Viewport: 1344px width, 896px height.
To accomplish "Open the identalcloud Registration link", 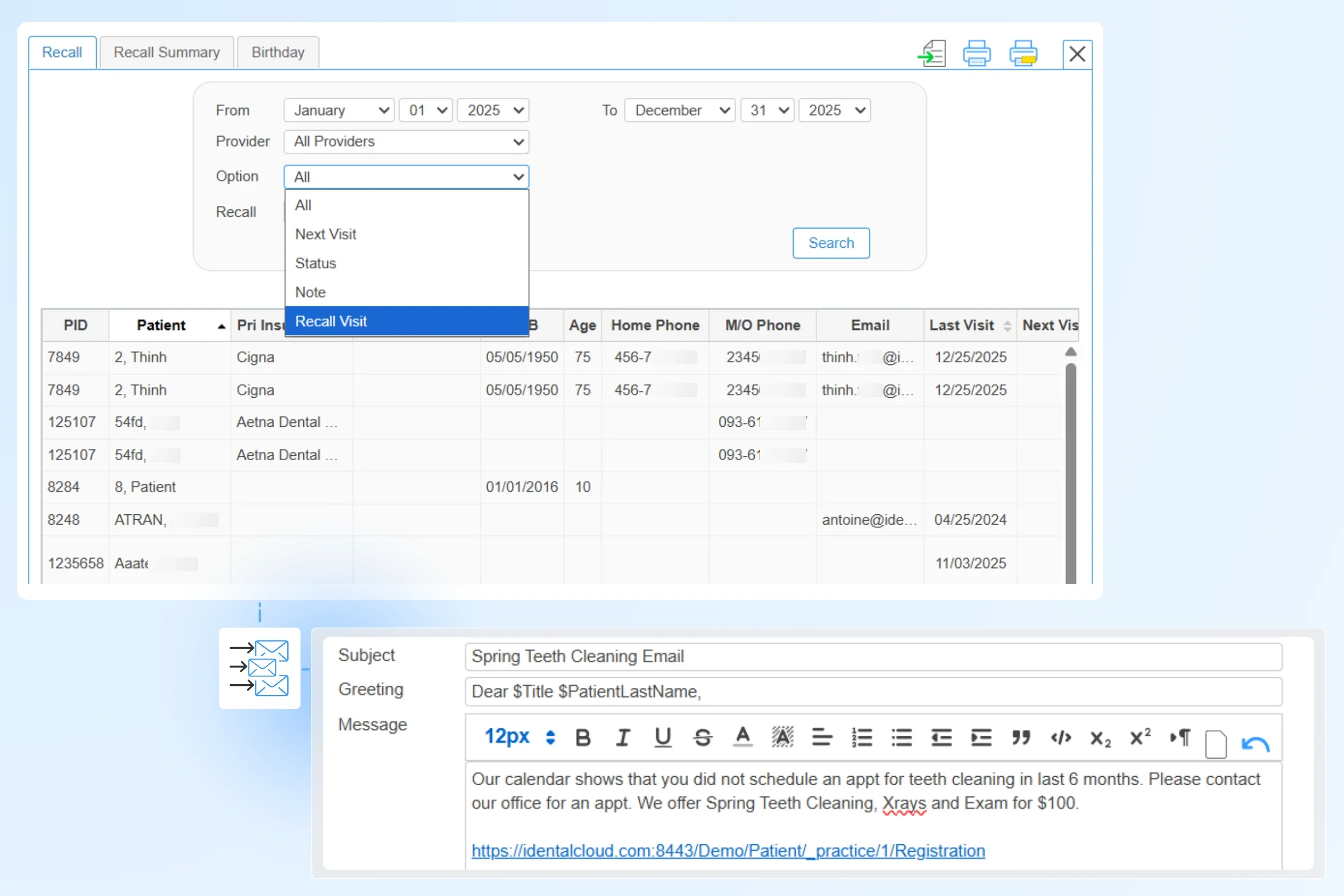I will click(x=728, y=851).
